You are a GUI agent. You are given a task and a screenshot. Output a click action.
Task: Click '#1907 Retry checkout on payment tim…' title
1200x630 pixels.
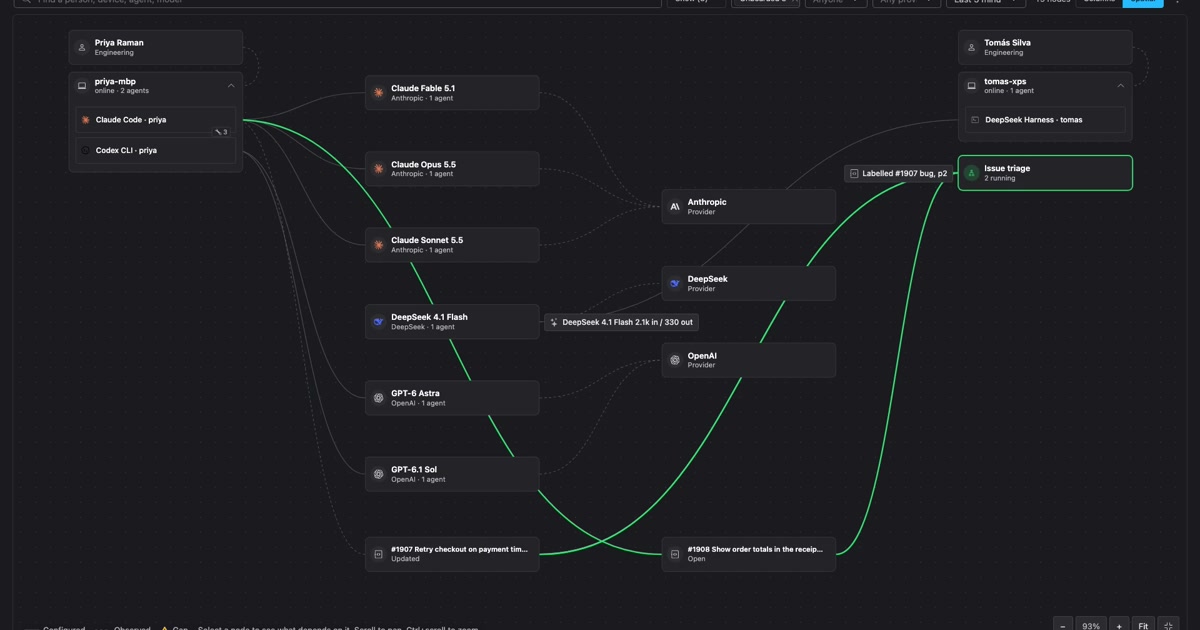coord(460,550)
